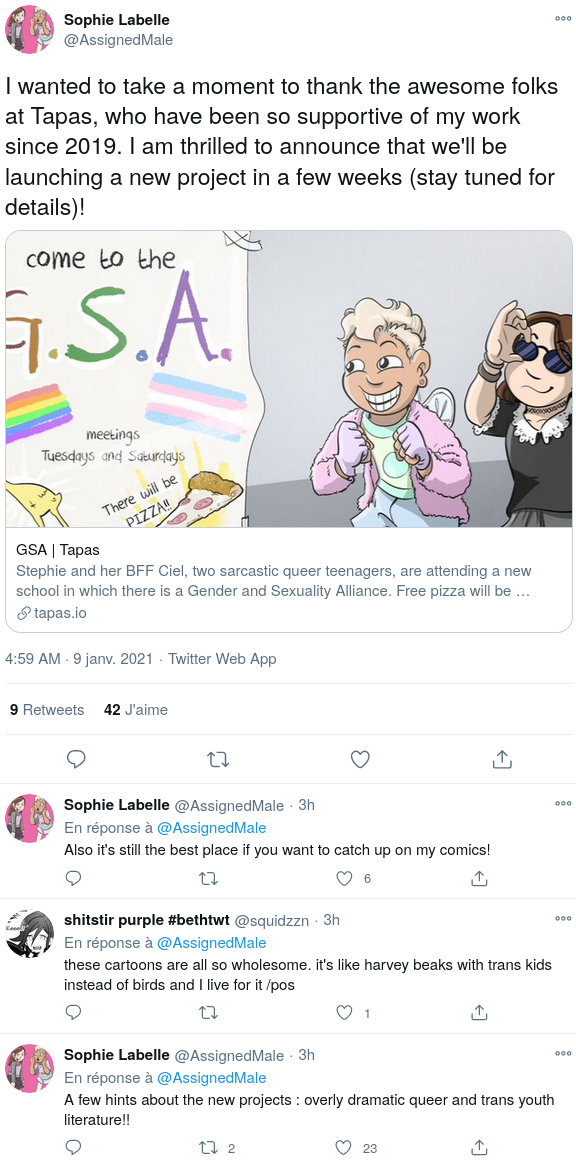576x1164 pixels.
Task: Retweet the 'overly dramatic queer' hints reply
Action: [x=209, y=1148]
